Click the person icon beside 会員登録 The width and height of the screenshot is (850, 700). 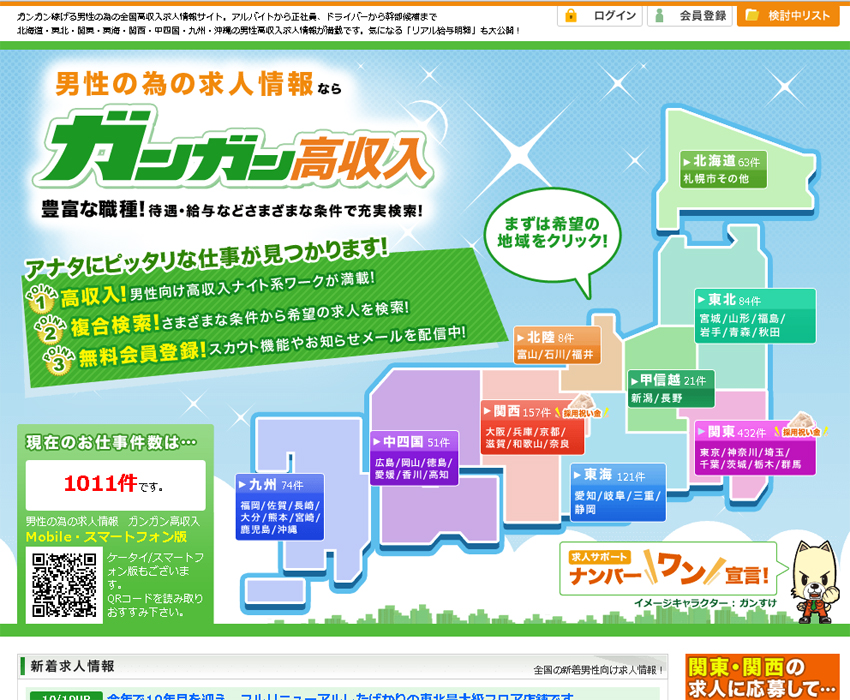(658, 14)
